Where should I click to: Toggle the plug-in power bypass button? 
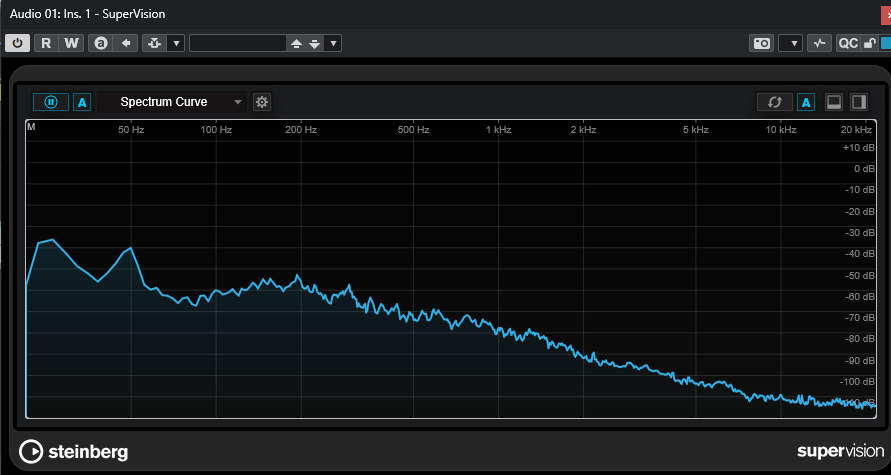click(18, 43)
